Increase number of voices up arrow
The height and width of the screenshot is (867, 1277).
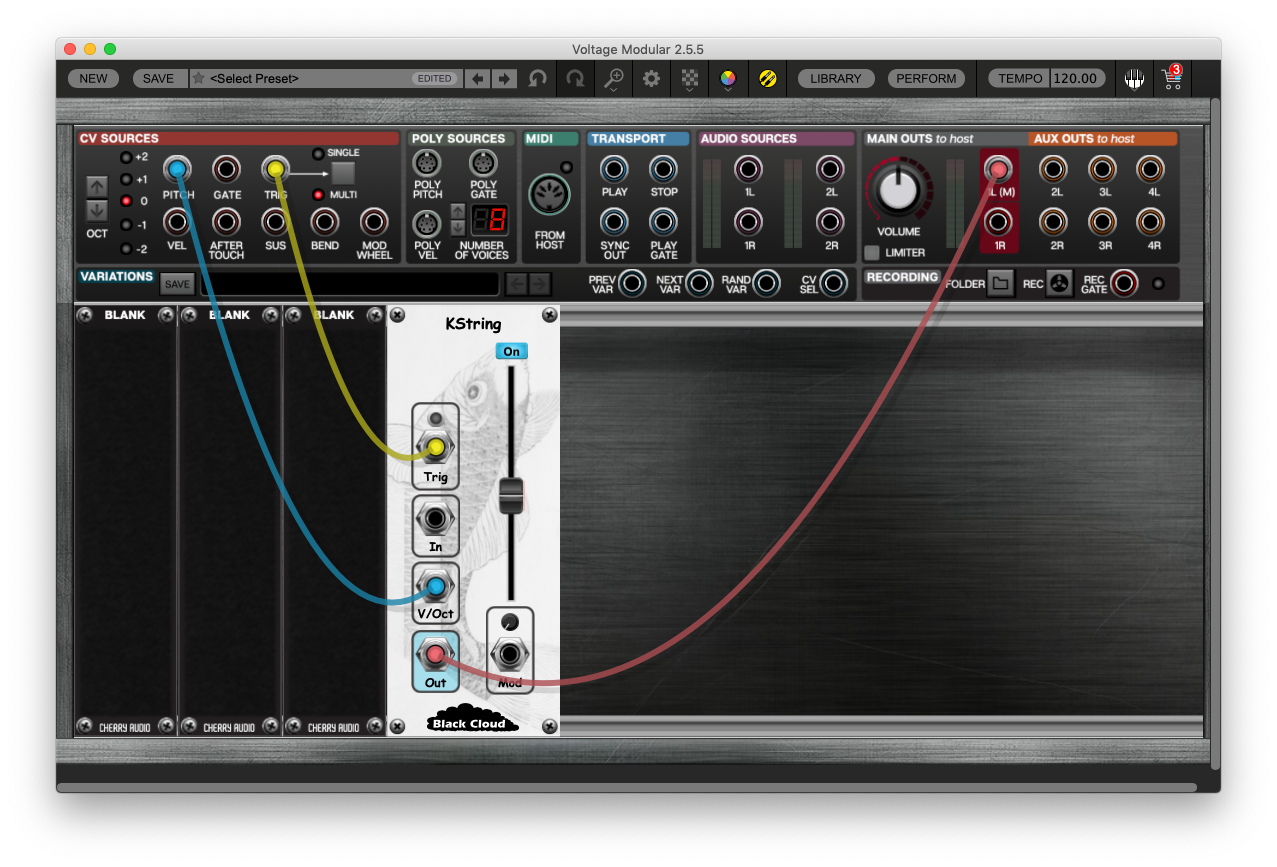point(458,211)
